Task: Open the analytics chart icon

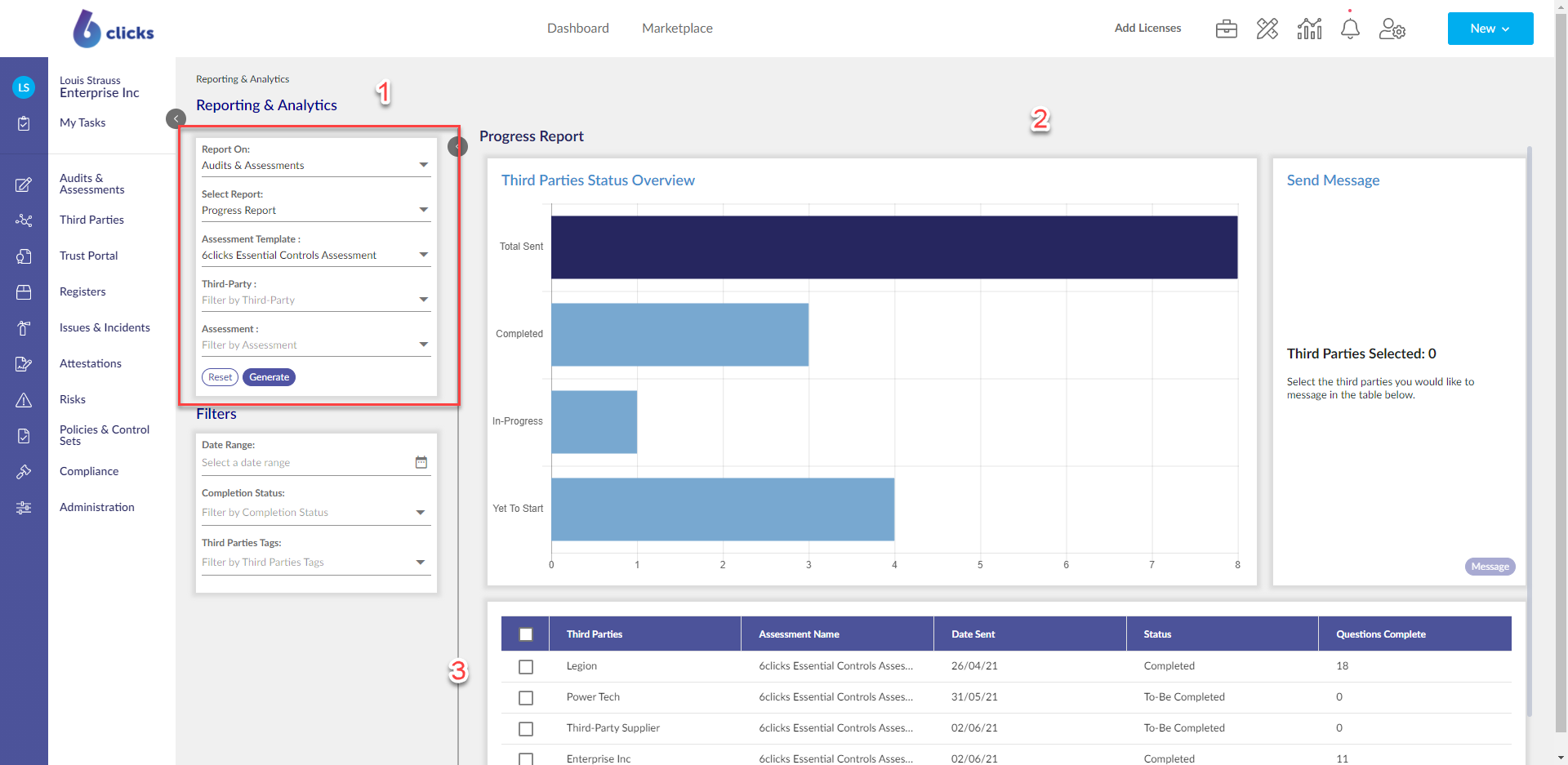Action: click(1309, 29)
